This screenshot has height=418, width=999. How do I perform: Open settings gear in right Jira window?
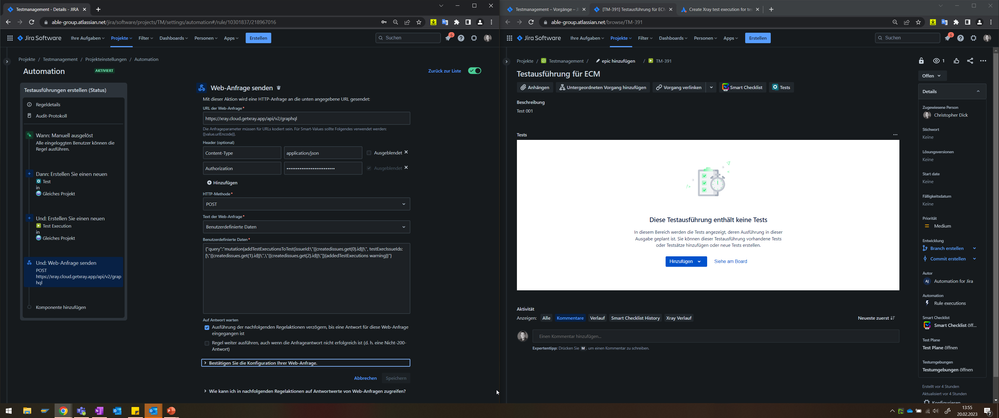click(x=974, y=38)
